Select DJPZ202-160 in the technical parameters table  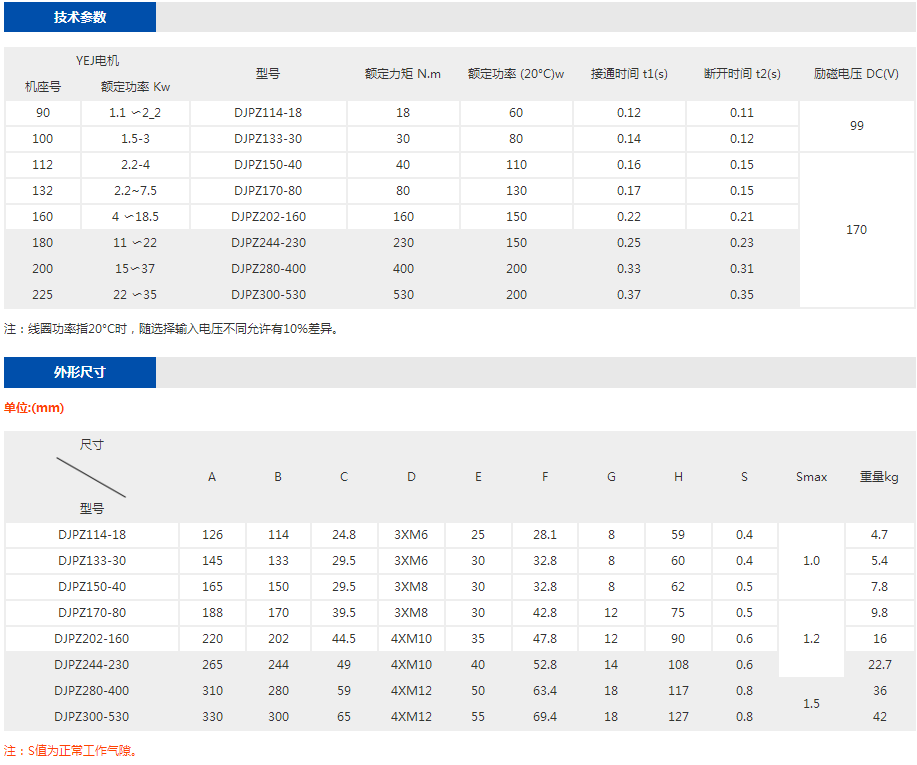point(268,217)
